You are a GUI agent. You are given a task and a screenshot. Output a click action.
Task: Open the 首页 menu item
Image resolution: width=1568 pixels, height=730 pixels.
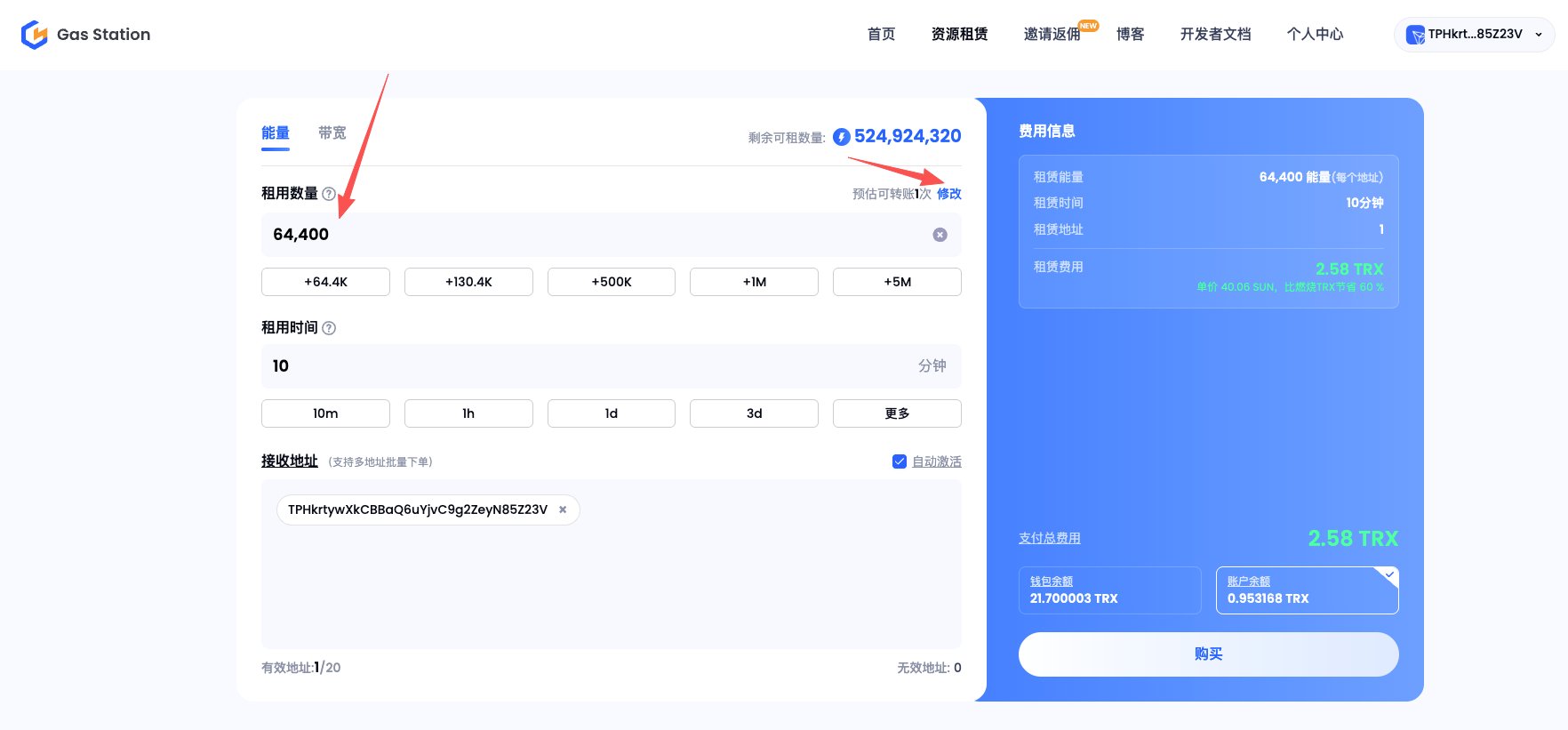882,35
